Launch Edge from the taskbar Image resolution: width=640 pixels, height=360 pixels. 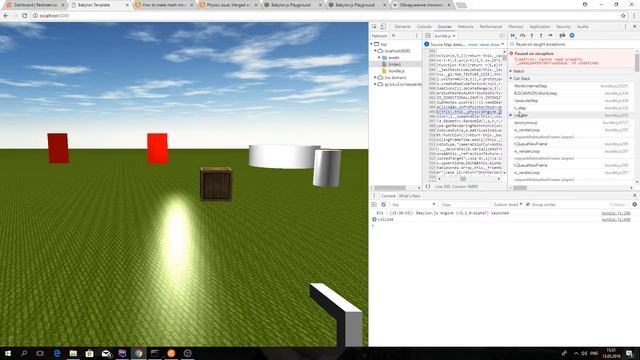(x=57, y=353)
